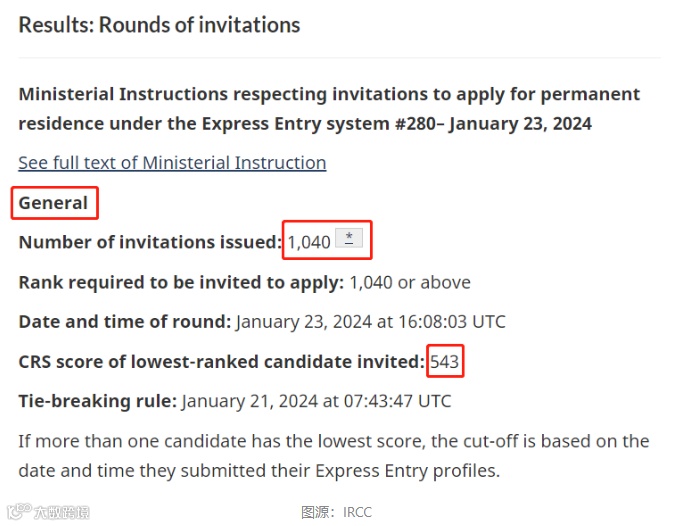Click the "General" round type label
680x526 pixels.
pos(54,203)
